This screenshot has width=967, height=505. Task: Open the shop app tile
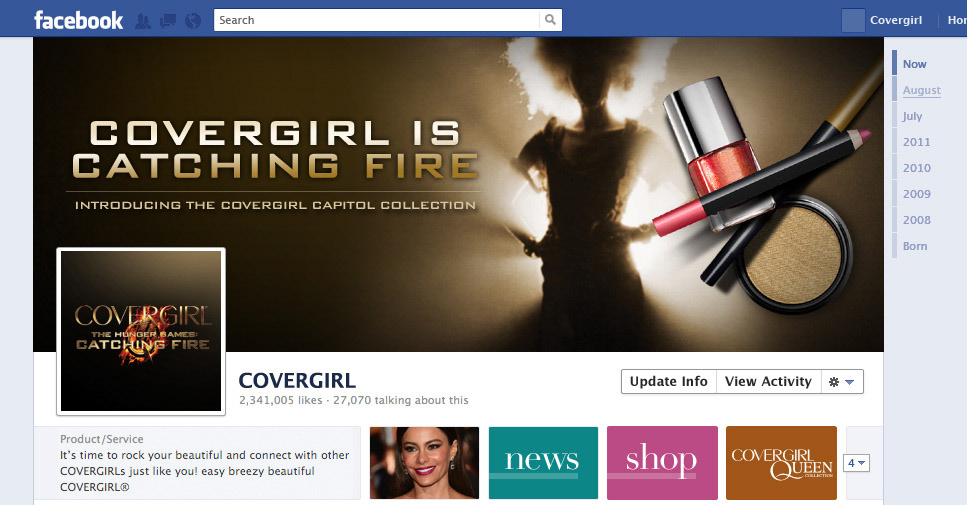[662, 462]
